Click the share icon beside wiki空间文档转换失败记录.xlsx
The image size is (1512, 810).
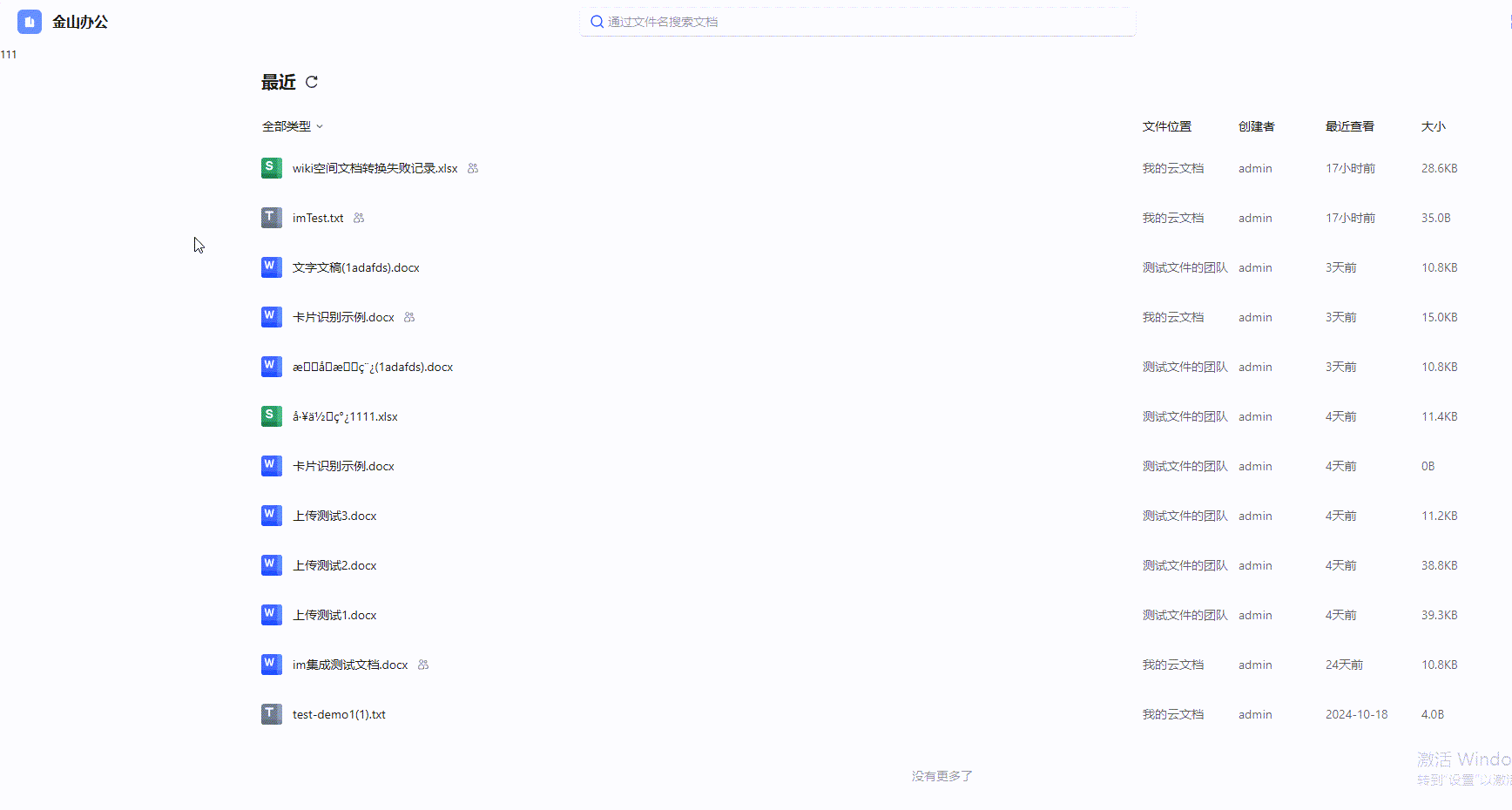coord(473,168)
